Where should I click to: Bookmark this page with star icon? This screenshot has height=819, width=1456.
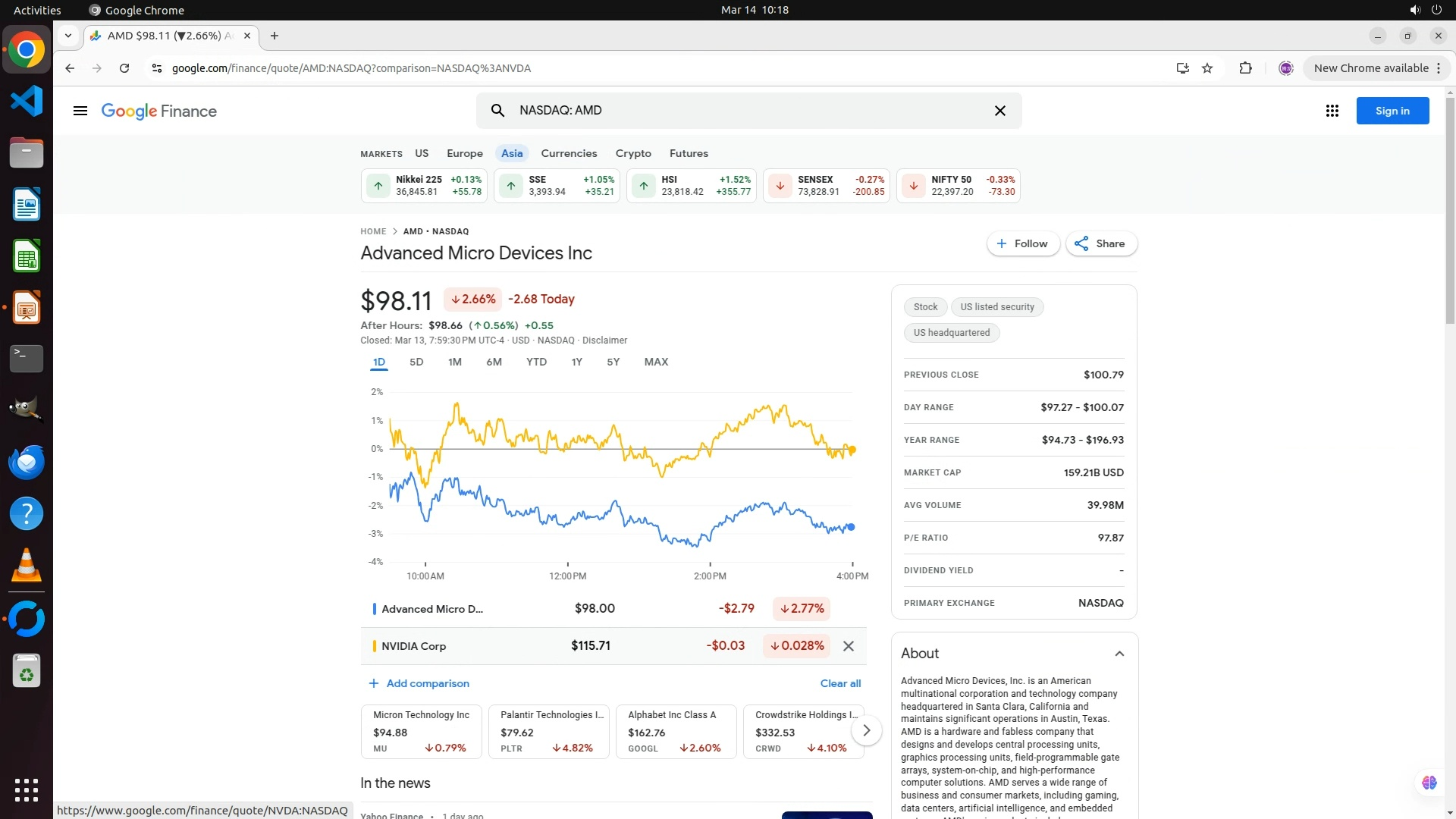[x=1207, y=68]
